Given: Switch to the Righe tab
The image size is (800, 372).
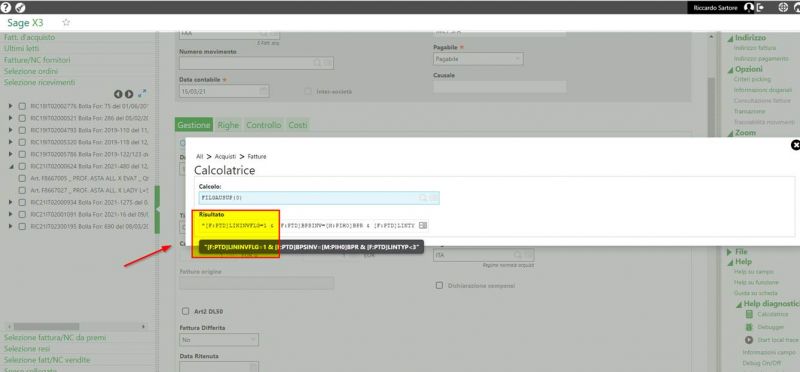Looking at the screenshot, I should click(229, 125).
